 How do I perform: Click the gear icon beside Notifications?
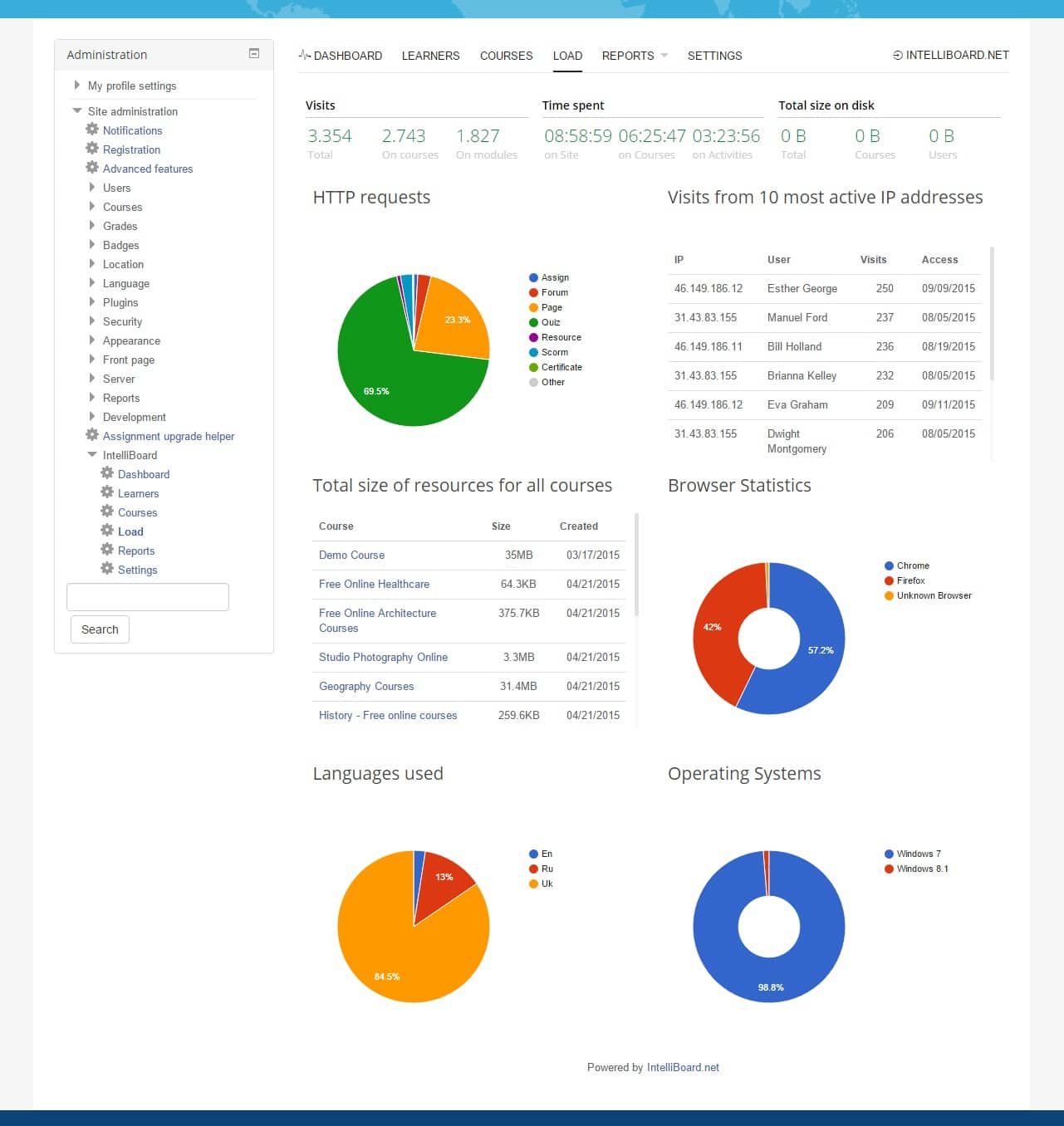tap(91, 130)
